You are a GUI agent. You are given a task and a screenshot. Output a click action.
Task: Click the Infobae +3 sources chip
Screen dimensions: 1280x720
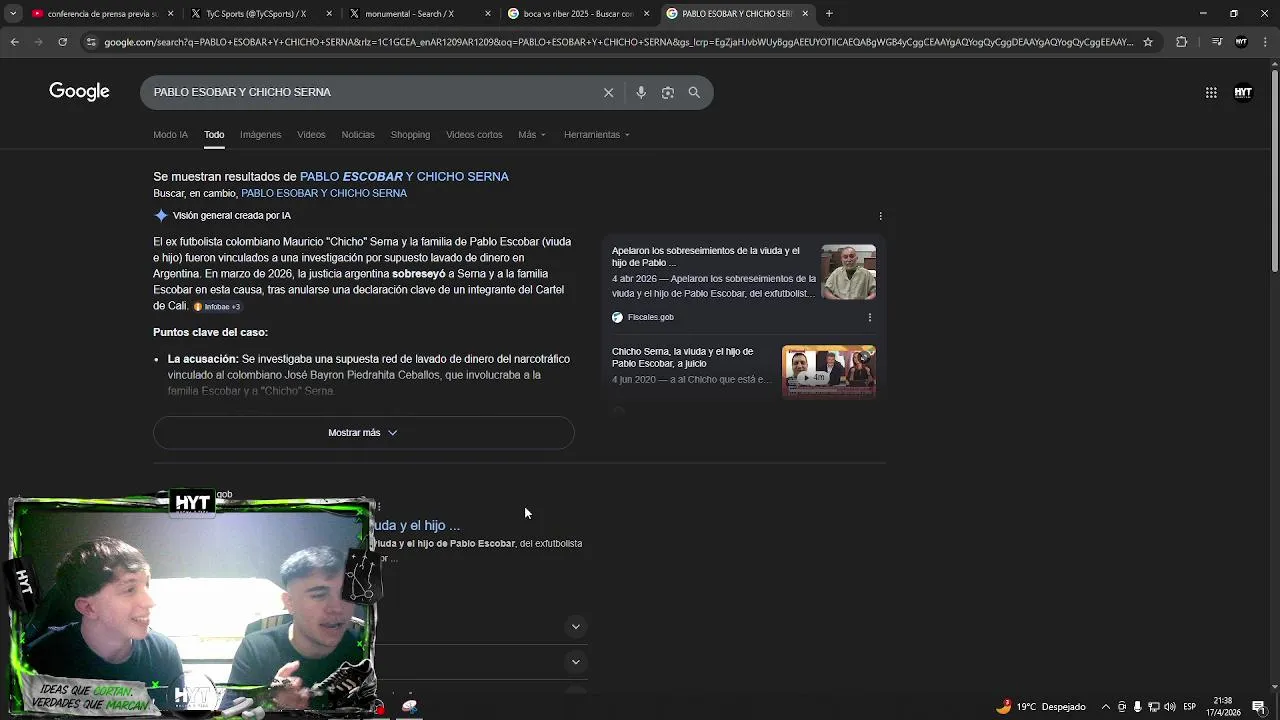click(x=217, y=306)
